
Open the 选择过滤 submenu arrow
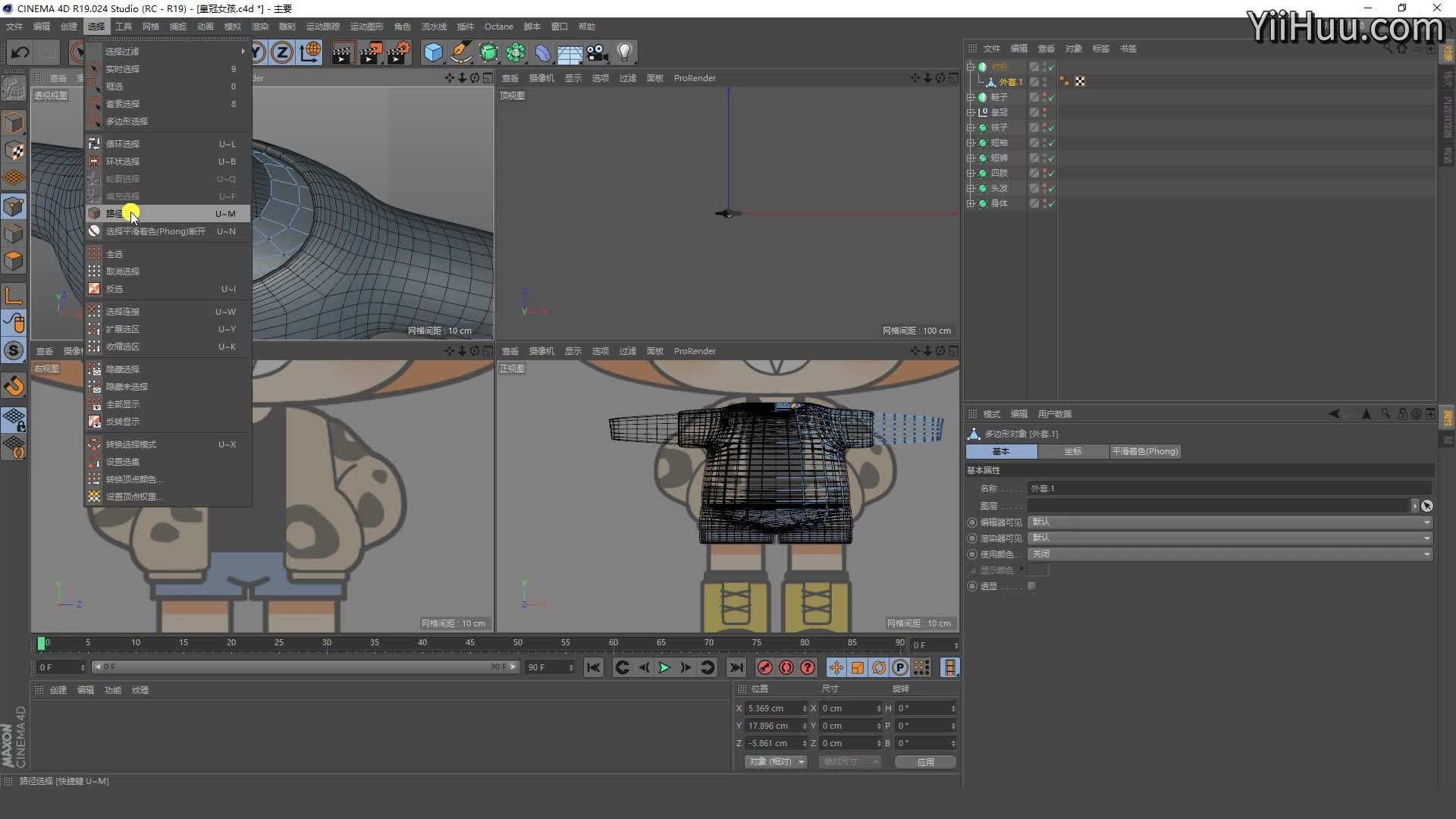click(x=243, y=52)
